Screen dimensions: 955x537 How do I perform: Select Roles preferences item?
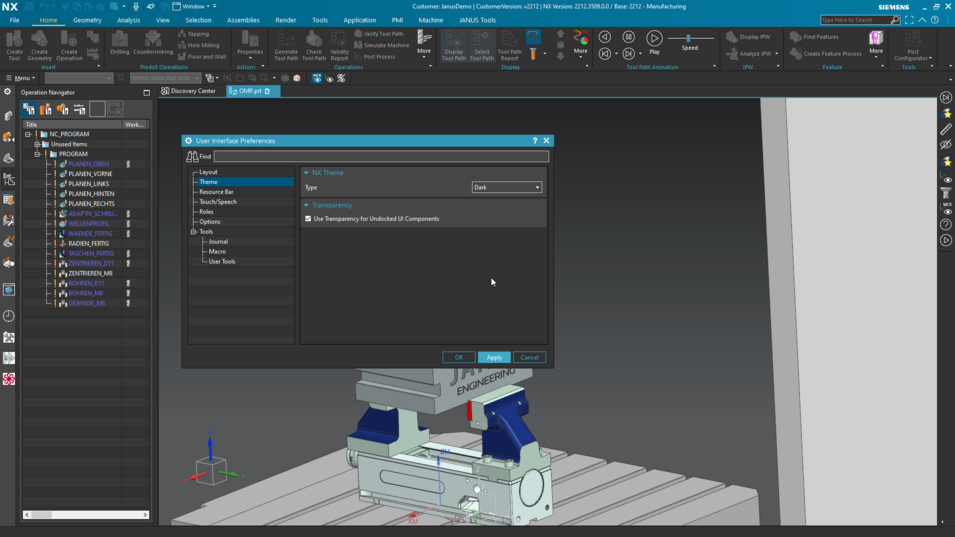206,212
